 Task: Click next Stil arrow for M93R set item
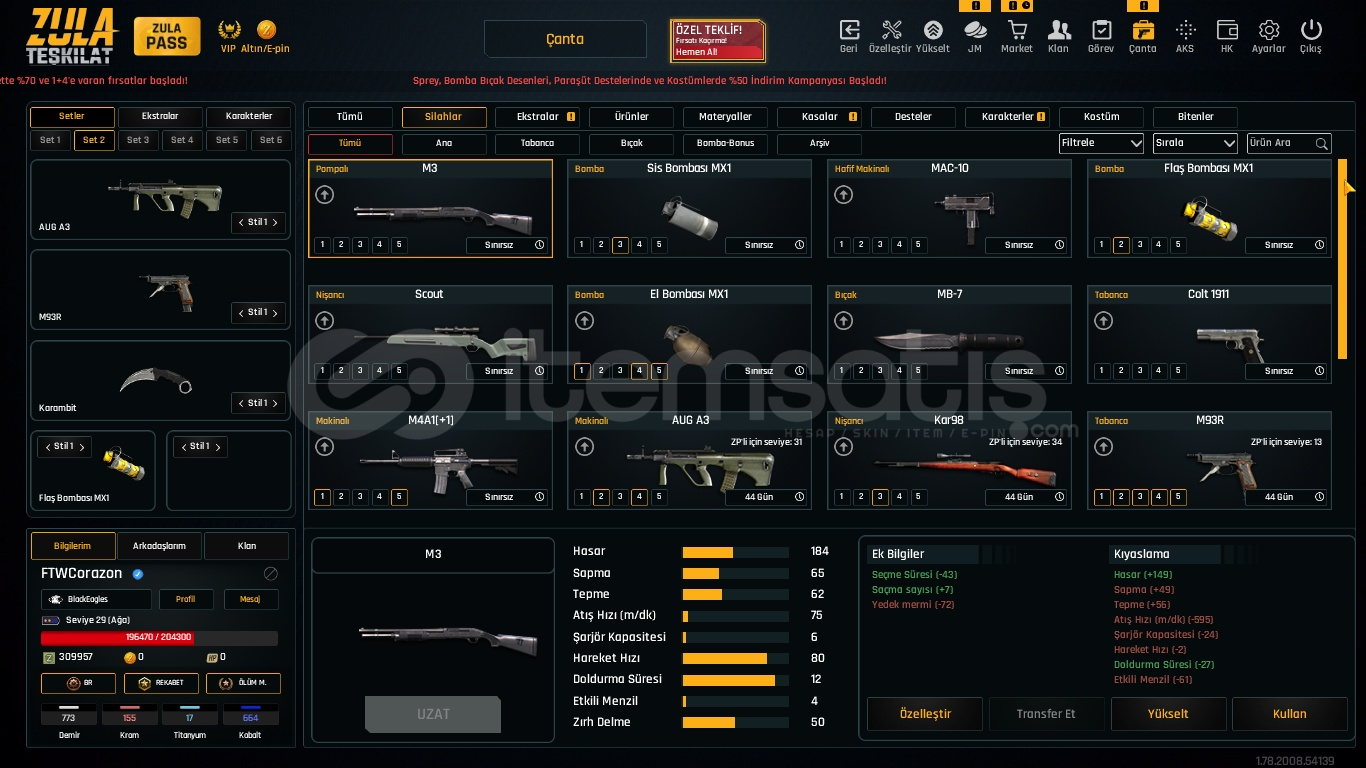pos(275,312)
